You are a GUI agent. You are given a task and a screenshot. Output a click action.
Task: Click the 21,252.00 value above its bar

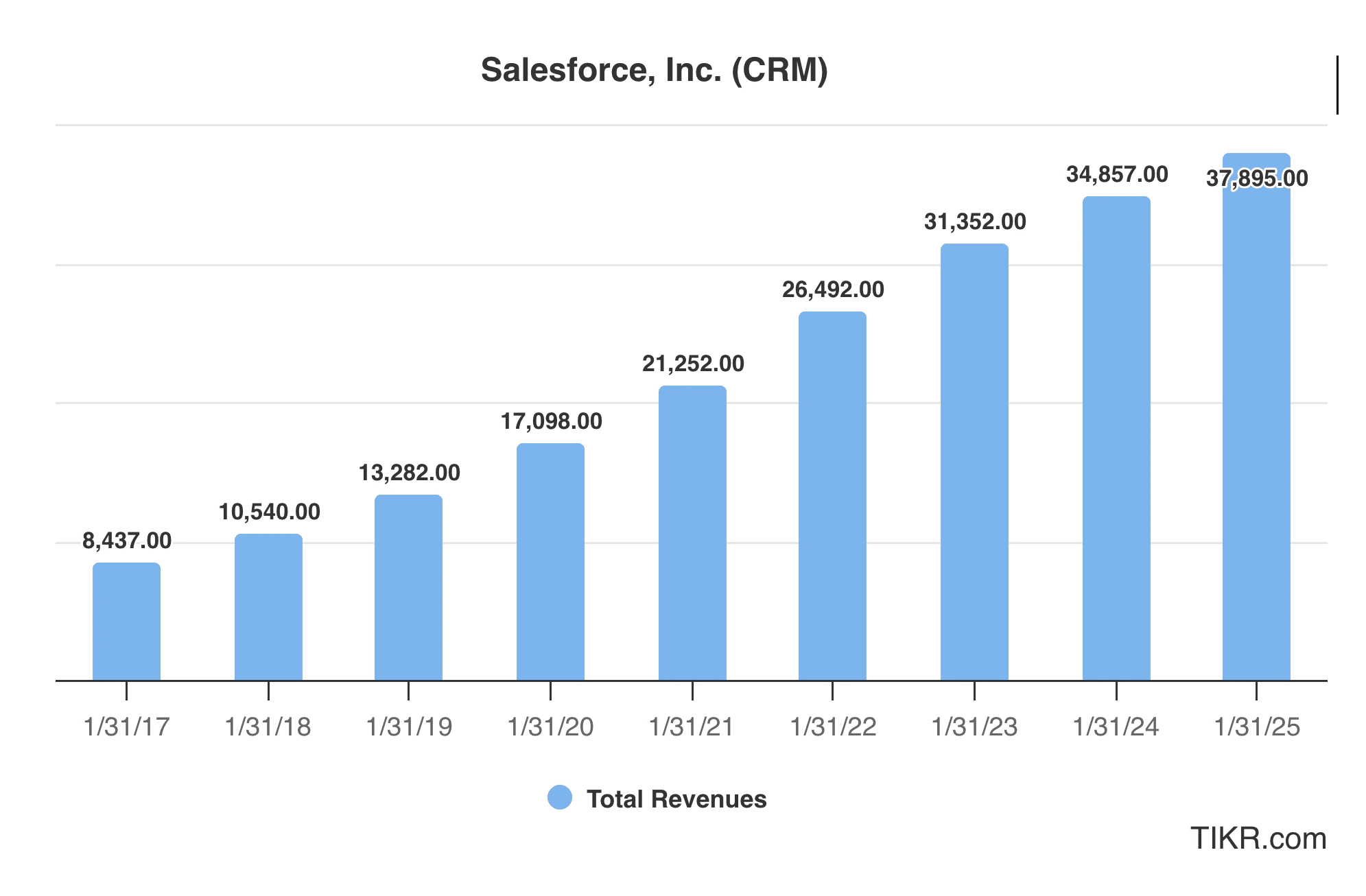pyautogui.click(x=692, y=364)
